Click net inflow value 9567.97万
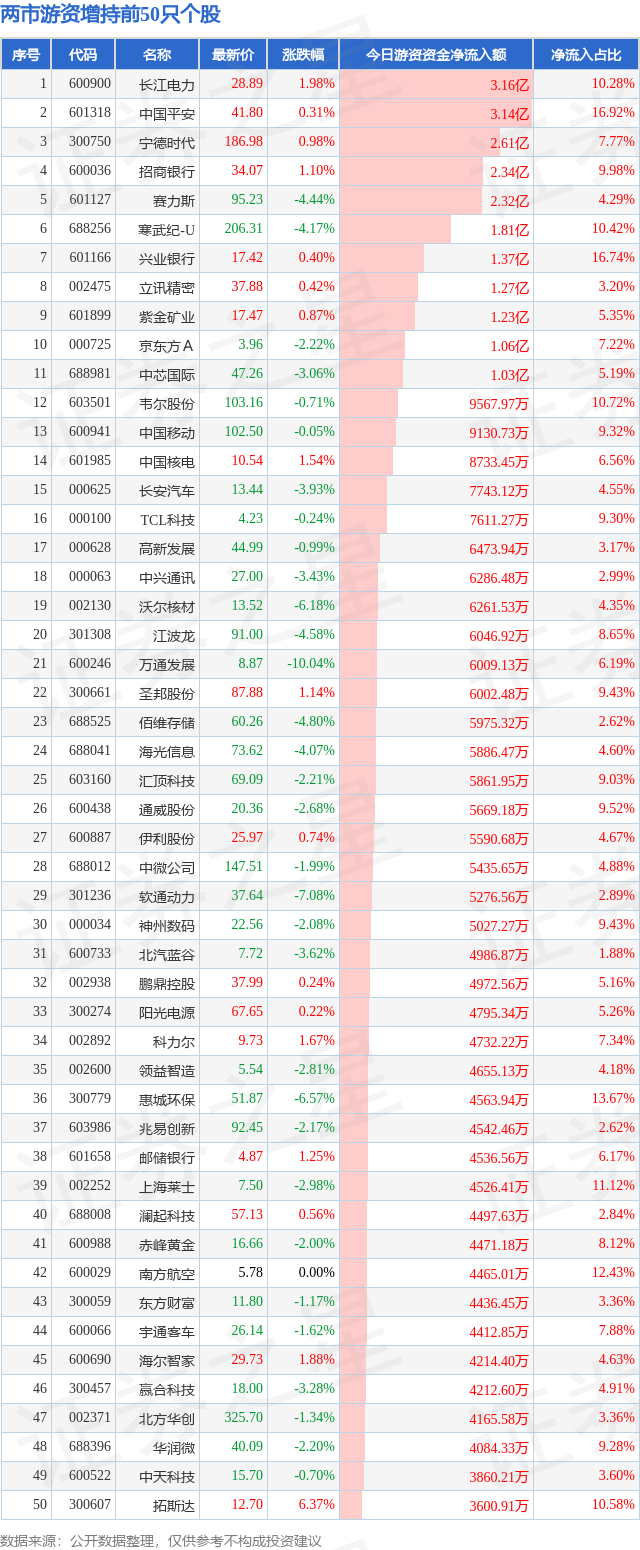640x1550 pixels. point(499,404)
